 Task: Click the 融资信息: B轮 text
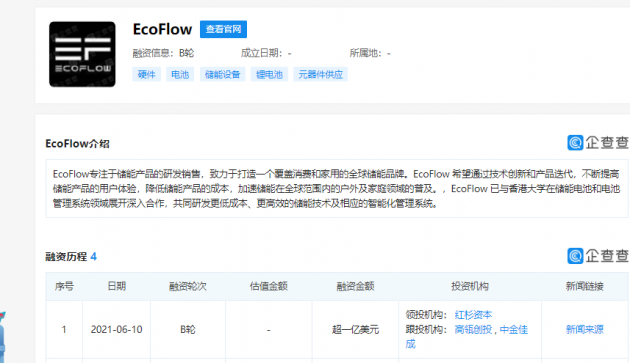(x=163, y=53)
